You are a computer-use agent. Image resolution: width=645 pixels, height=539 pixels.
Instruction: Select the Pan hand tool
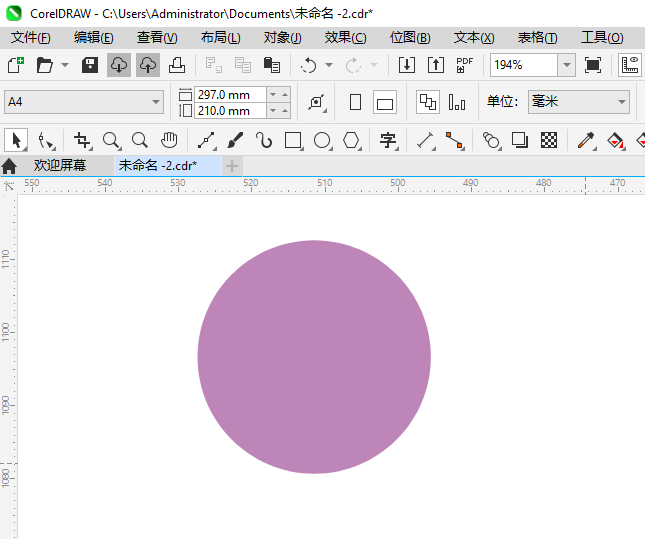pyautogui.click(x=169, y=140)
